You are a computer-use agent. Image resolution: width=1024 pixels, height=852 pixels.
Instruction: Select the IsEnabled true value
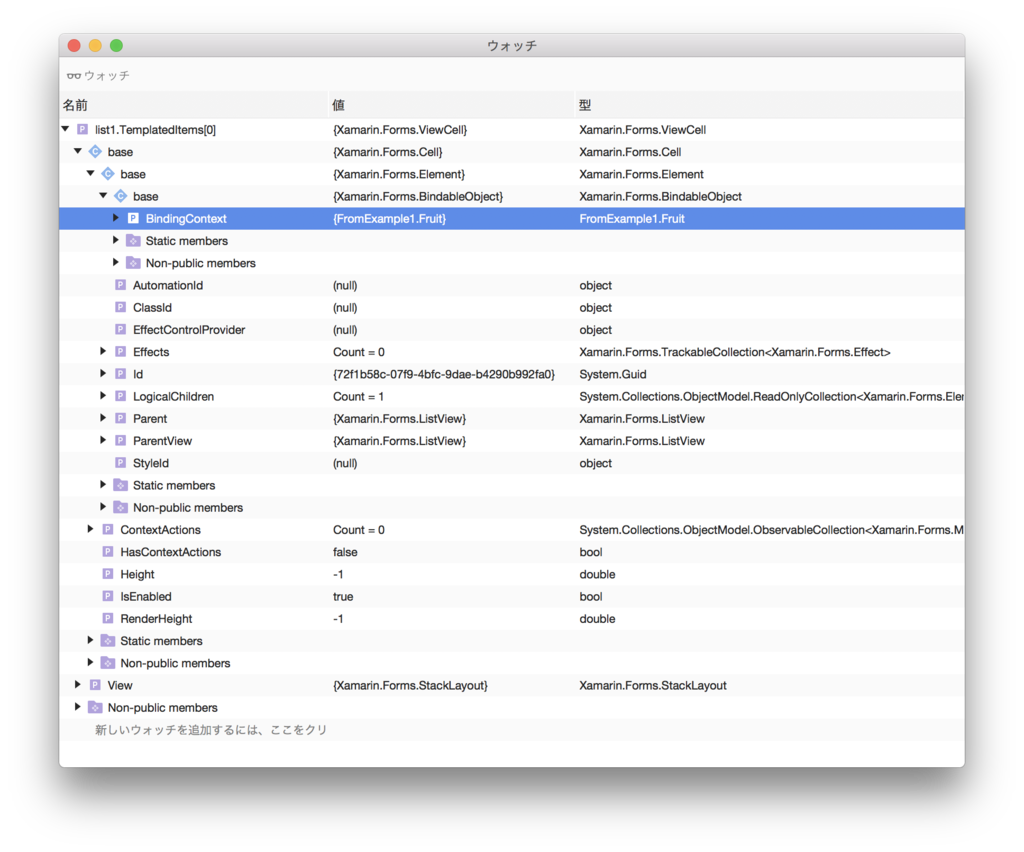pyautogui.click(x=343, y=596)
